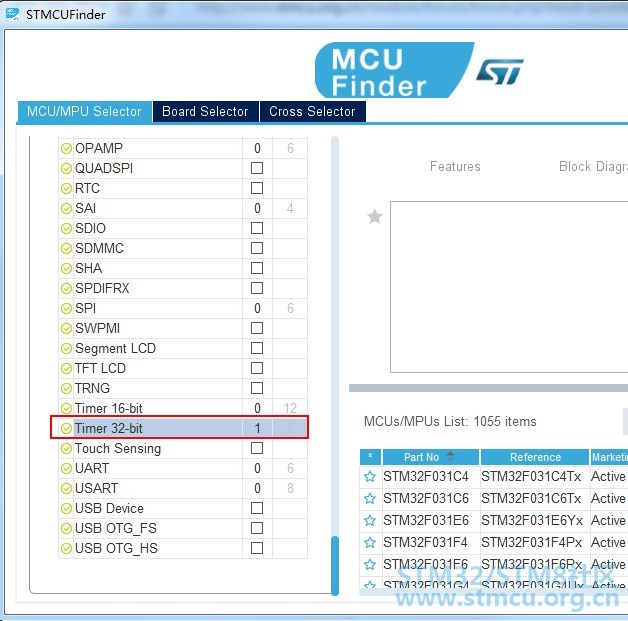
Task: Click the UART count value field
Action: tap(257, 468)
